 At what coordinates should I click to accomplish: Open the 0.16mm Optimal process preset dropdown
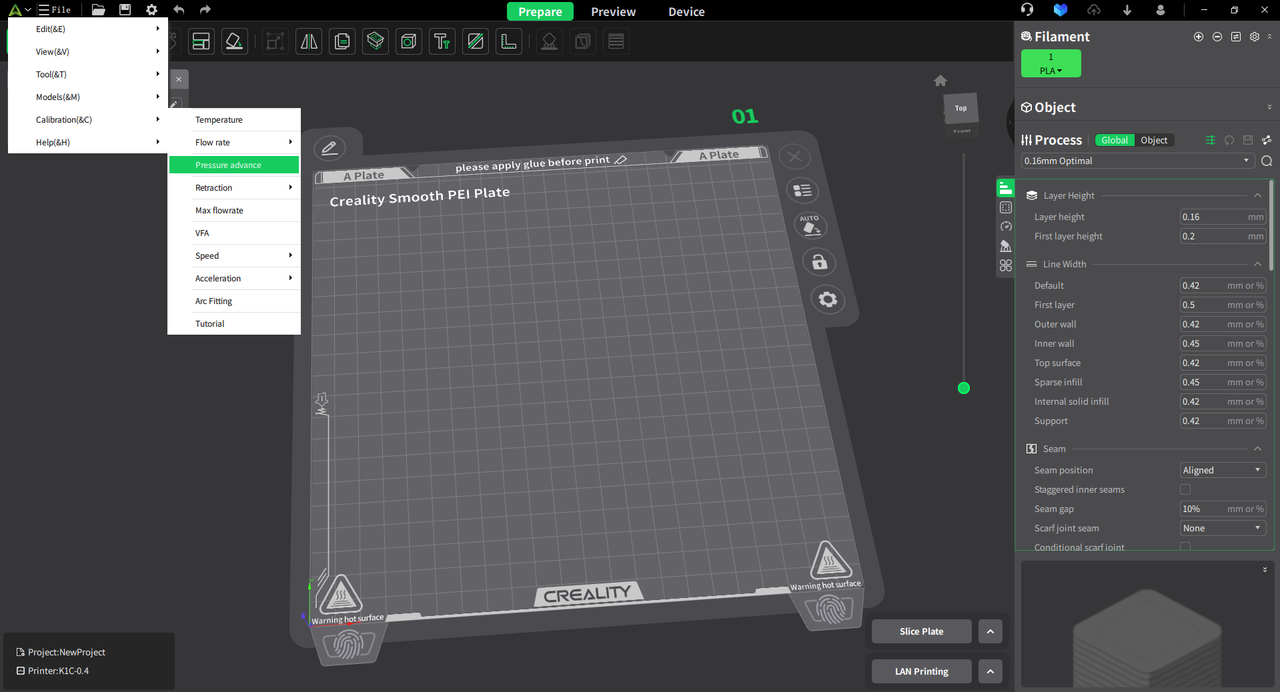1137,161
